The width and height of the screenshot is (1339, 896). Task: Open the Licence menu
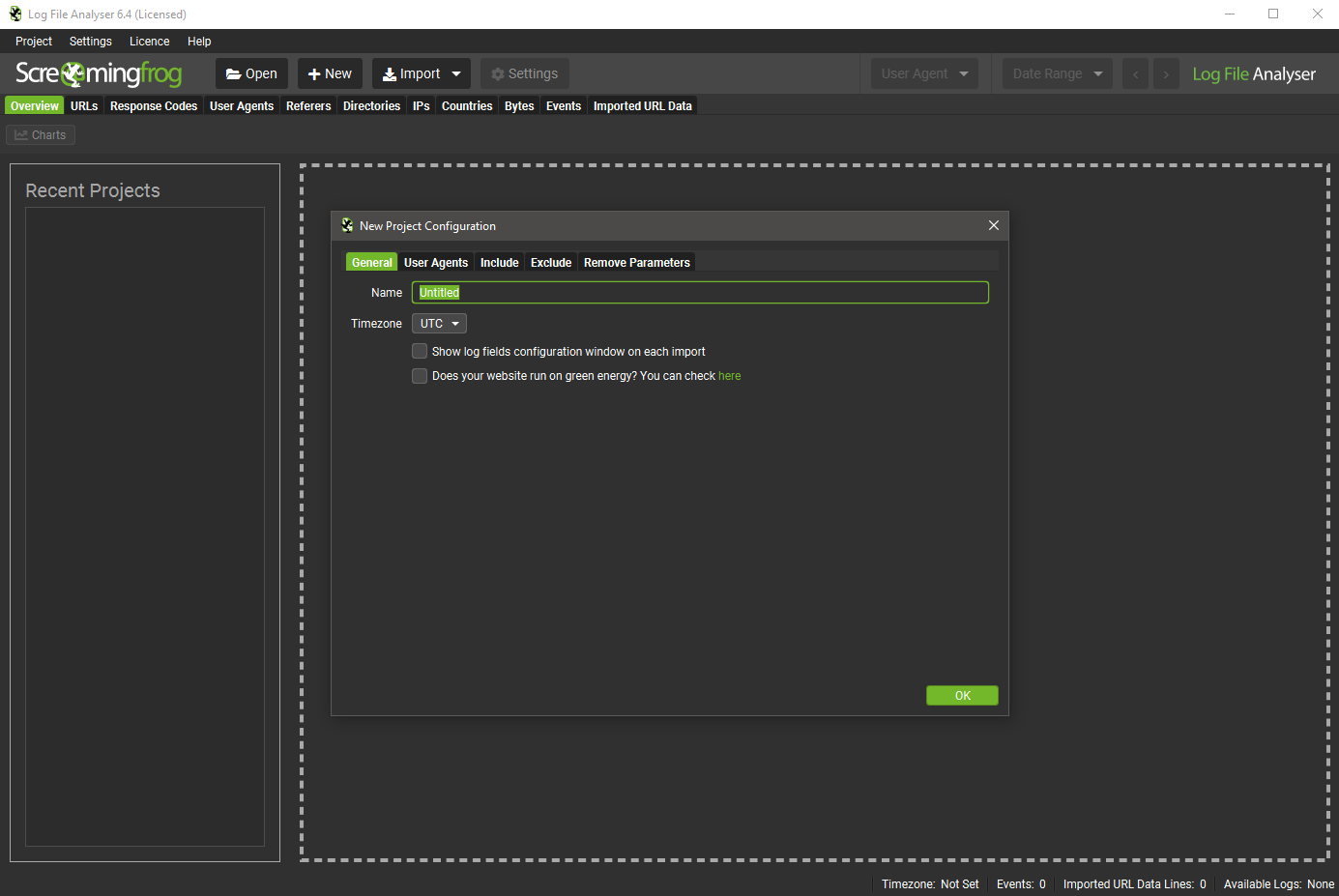tap(149, 42)
